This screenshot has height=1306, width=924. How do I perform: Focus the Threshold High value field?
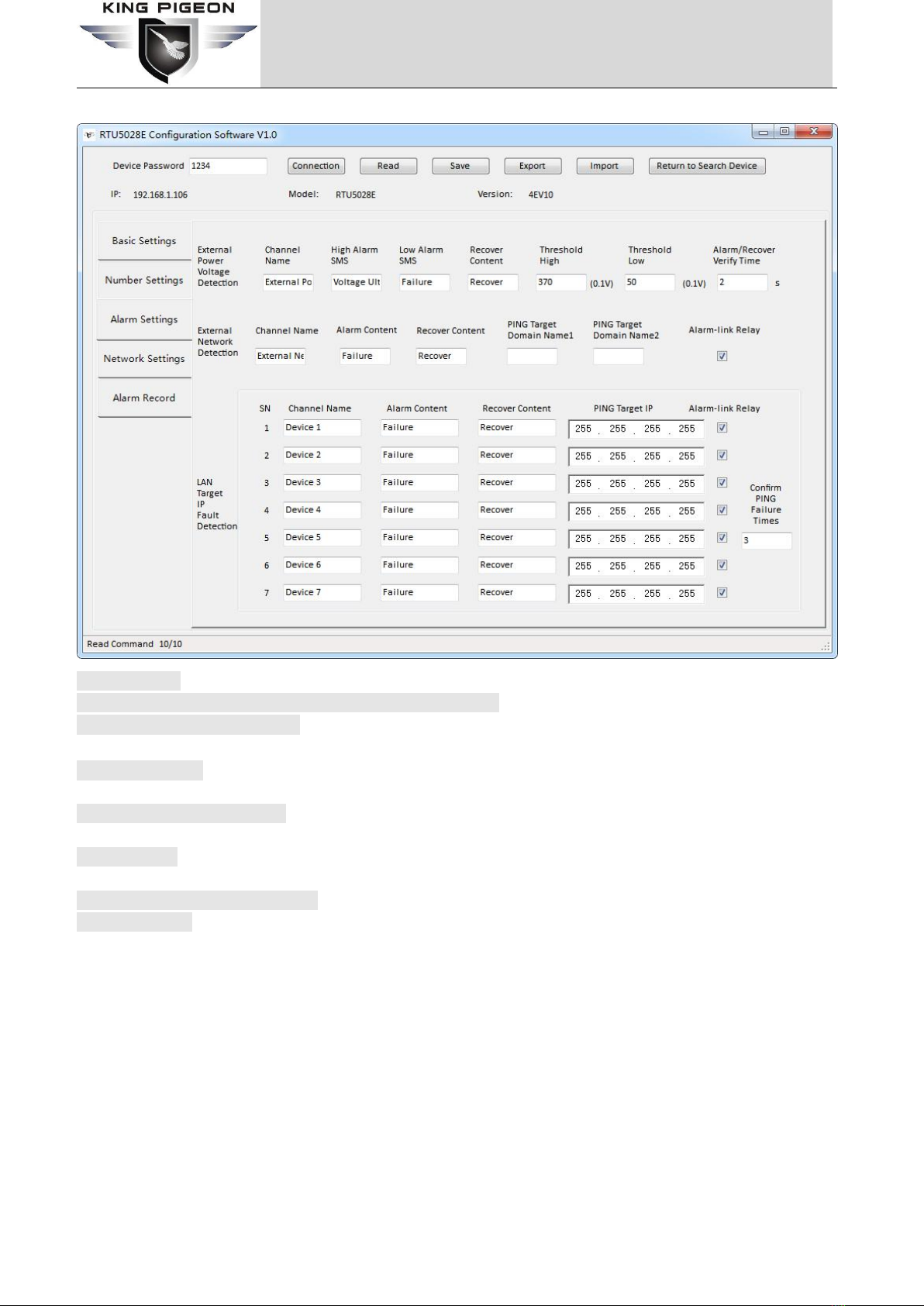click(560, 282)
